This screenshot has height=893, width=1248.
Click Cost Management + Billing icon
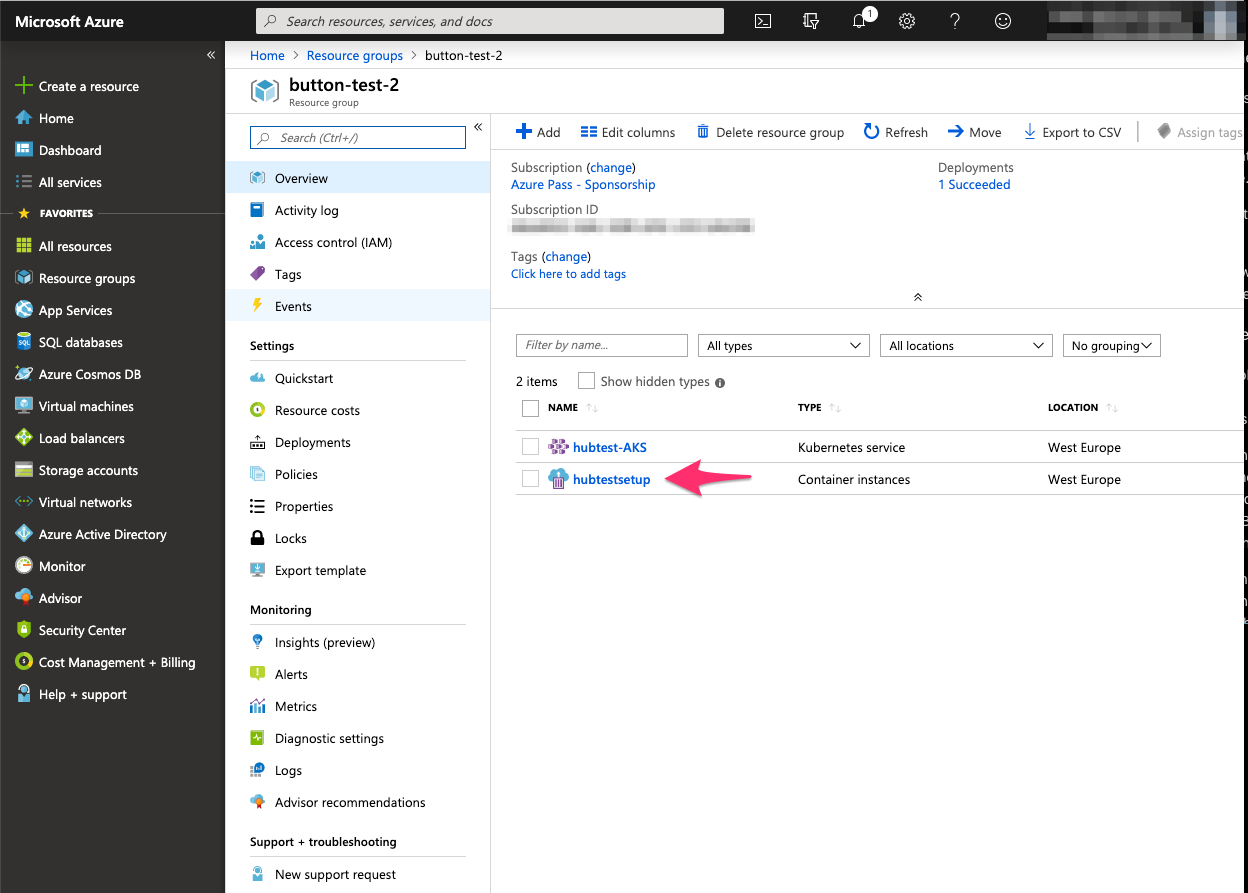[x=24, y=662]
